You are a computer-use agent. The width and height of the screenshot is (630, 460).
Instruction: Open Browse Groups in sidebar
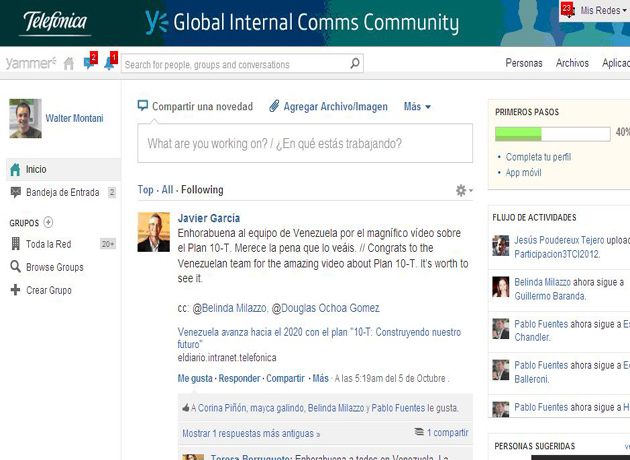point(54,267)
